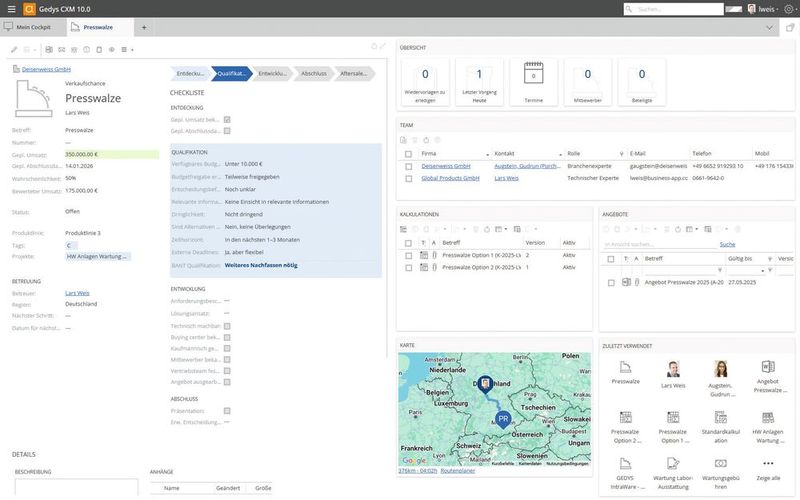Add a new tab with plus
Viewport: 800px width, 500px height.
pyautogui.click(x=144, y=28)
